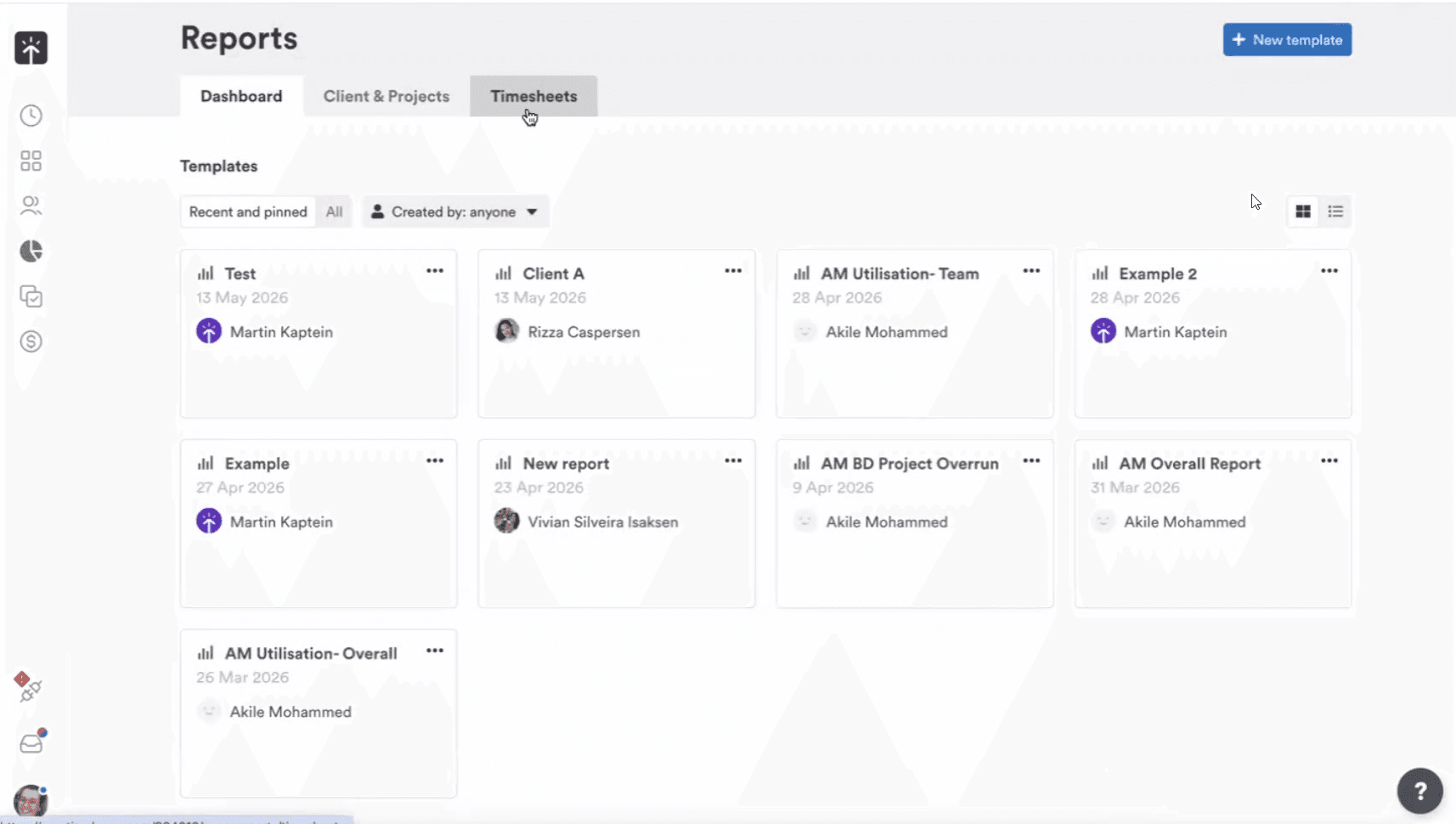Click the '27 Apr 2026' date text
1456x824 pixels.
[x=240, y=488]
